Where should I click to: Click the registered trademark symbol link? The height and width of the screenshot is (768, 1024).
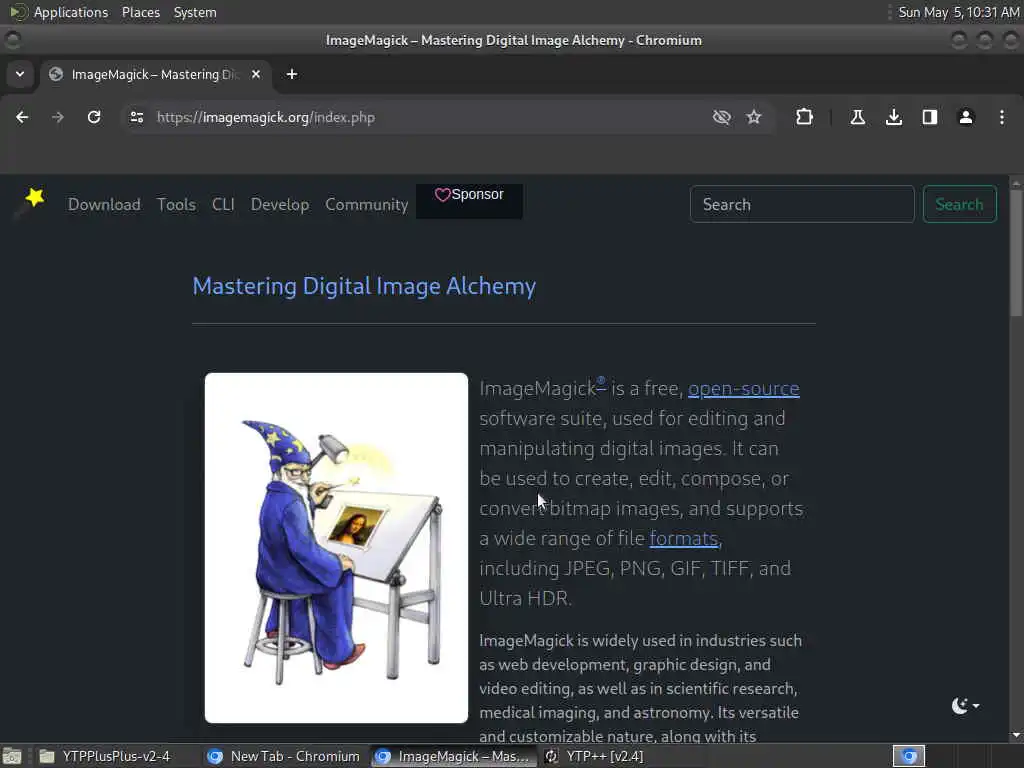click(601, 382)
